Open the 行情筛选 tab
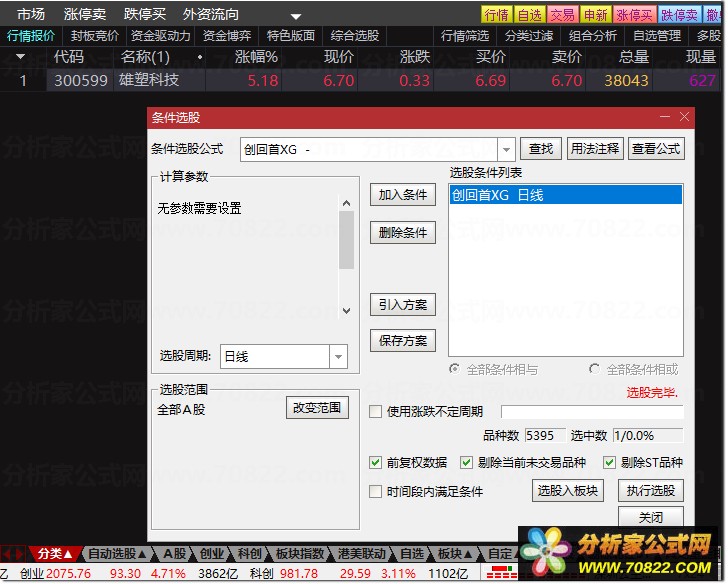Image resolution: width=728 pixels, height=584 pixels. (465, 36)
